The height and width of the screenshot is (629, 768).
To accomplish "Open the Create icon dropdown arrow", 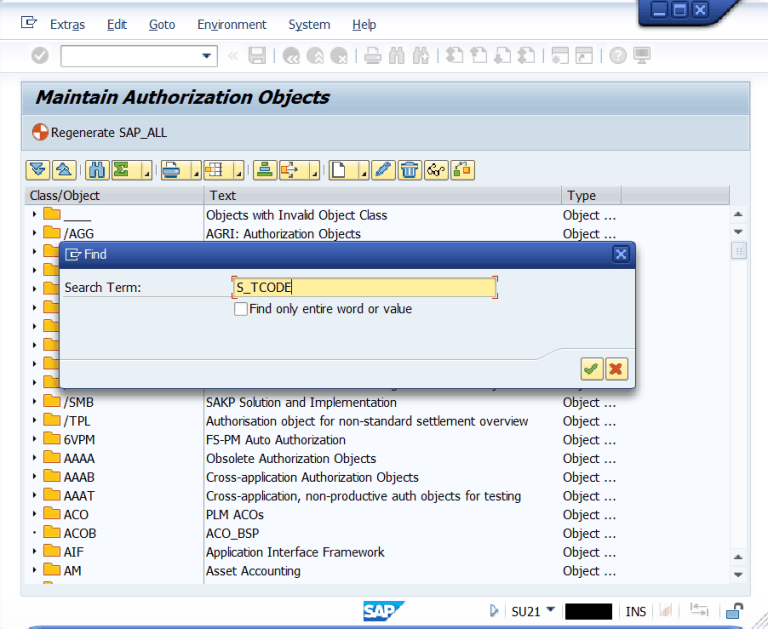I will (x=363, y=172).
